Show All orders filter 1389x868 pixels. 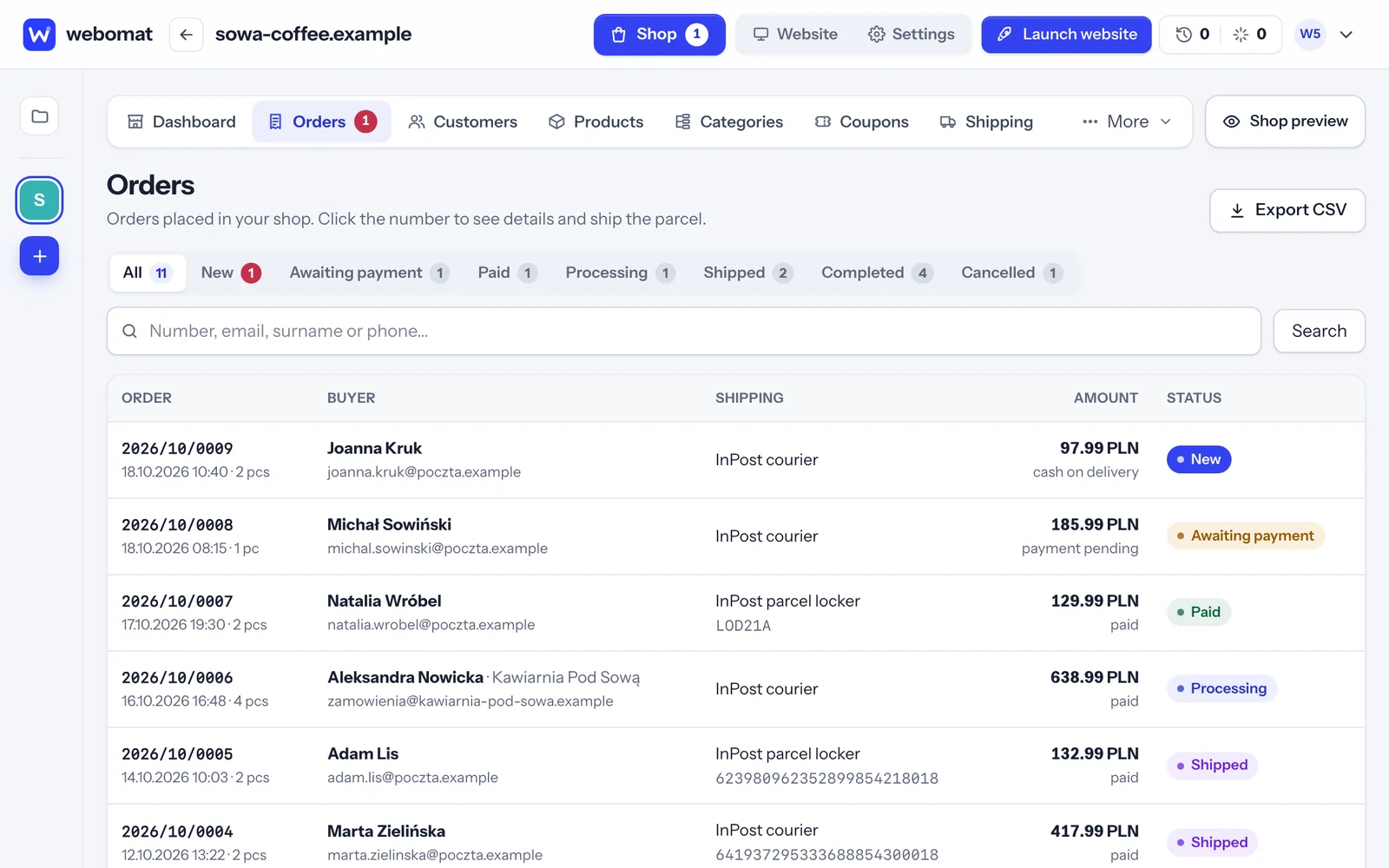click(x=148, y=273)
